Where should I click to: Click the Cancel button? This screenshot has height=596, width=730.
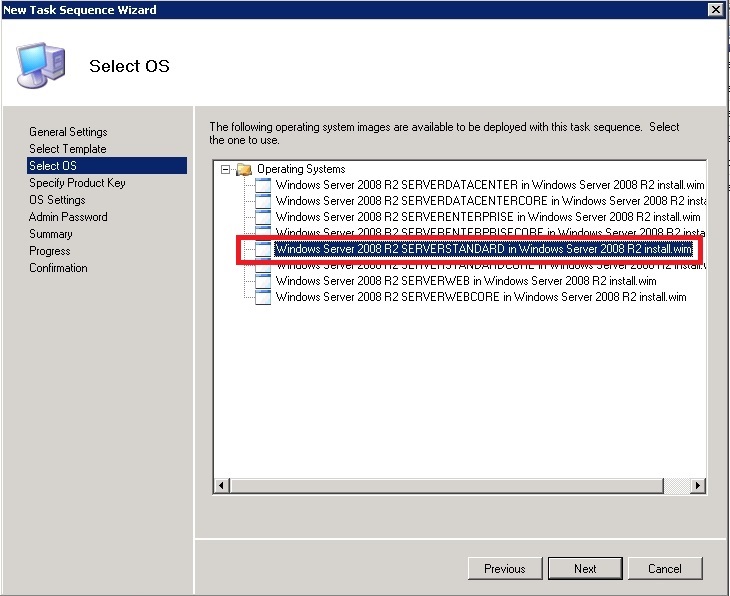(x=665, y=569)
